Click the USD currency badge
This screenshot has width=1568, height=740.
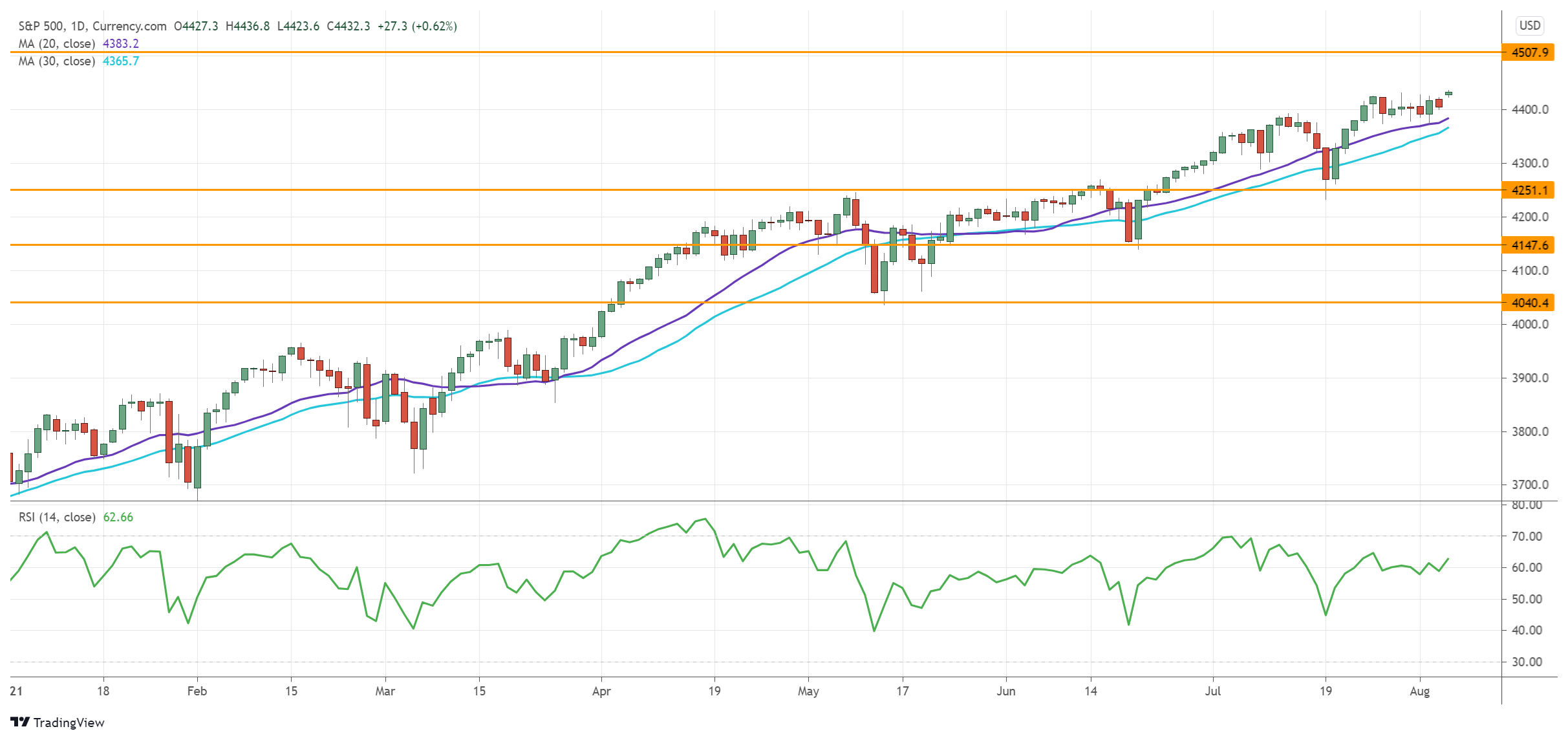click(x=1529, y=27)
